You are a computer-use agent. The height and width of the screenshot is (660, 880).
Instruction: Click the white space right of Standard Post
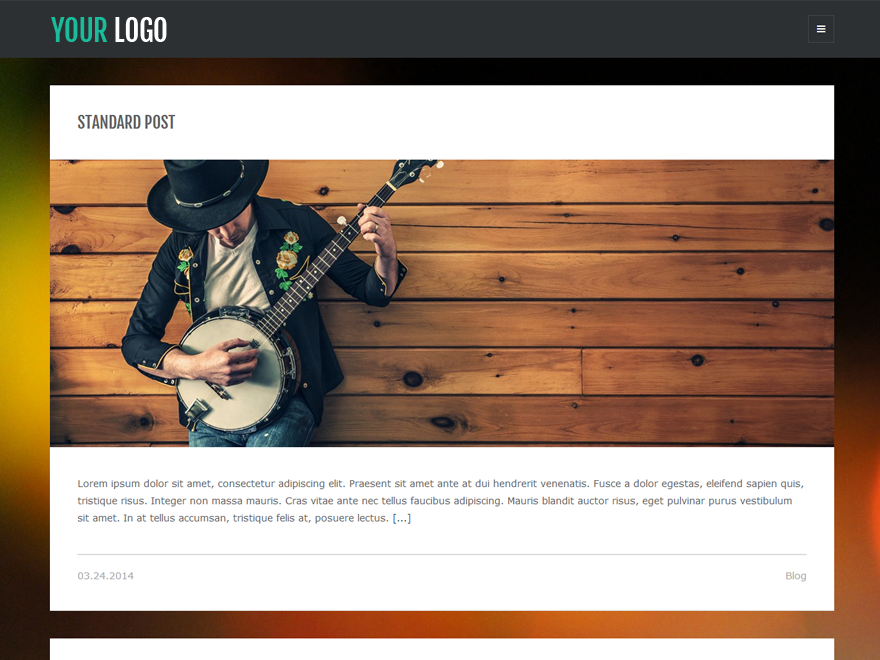pyautogui.click(x=505, y=122)
